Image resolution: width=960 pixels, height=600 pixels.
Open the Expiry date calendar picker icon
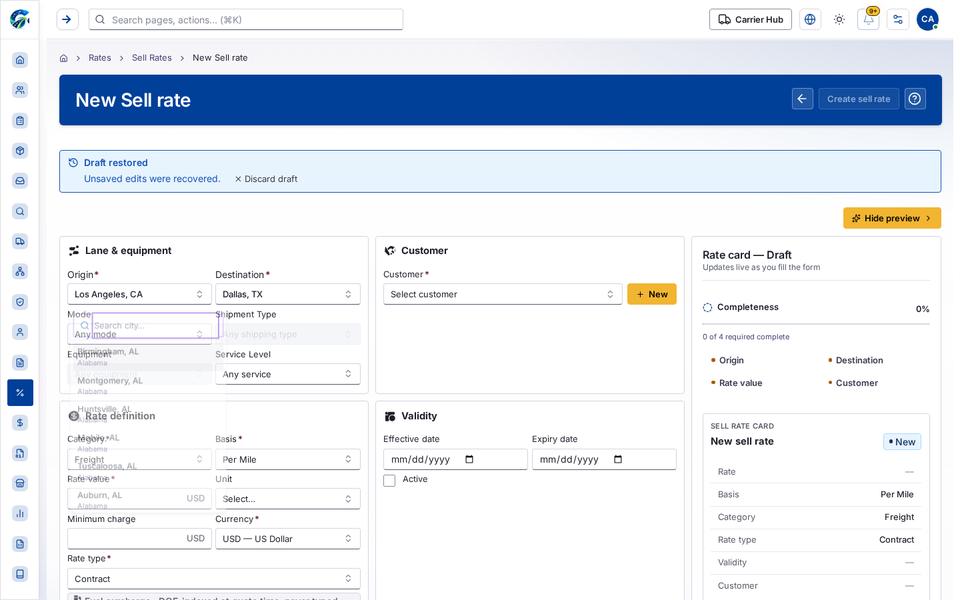click(618, 459)
